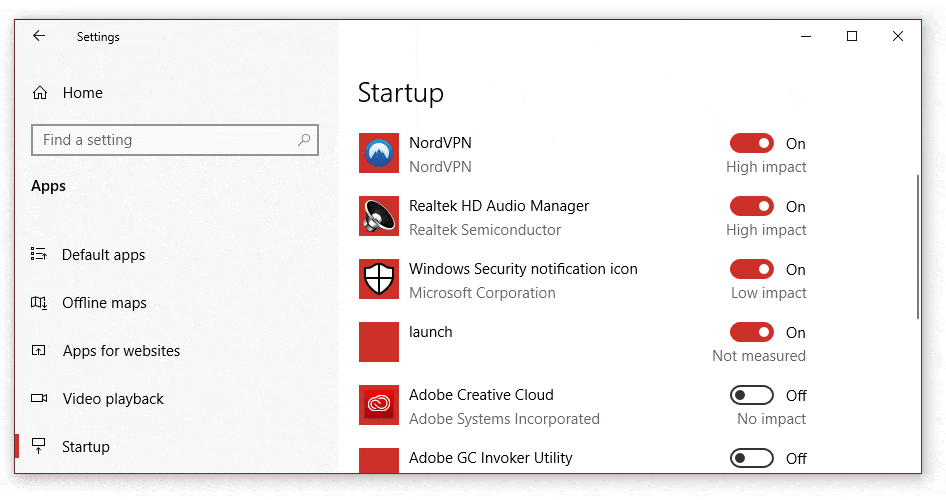Click the NordVPN app name
Screen dimensions: 946x500
tap(440, 143)
